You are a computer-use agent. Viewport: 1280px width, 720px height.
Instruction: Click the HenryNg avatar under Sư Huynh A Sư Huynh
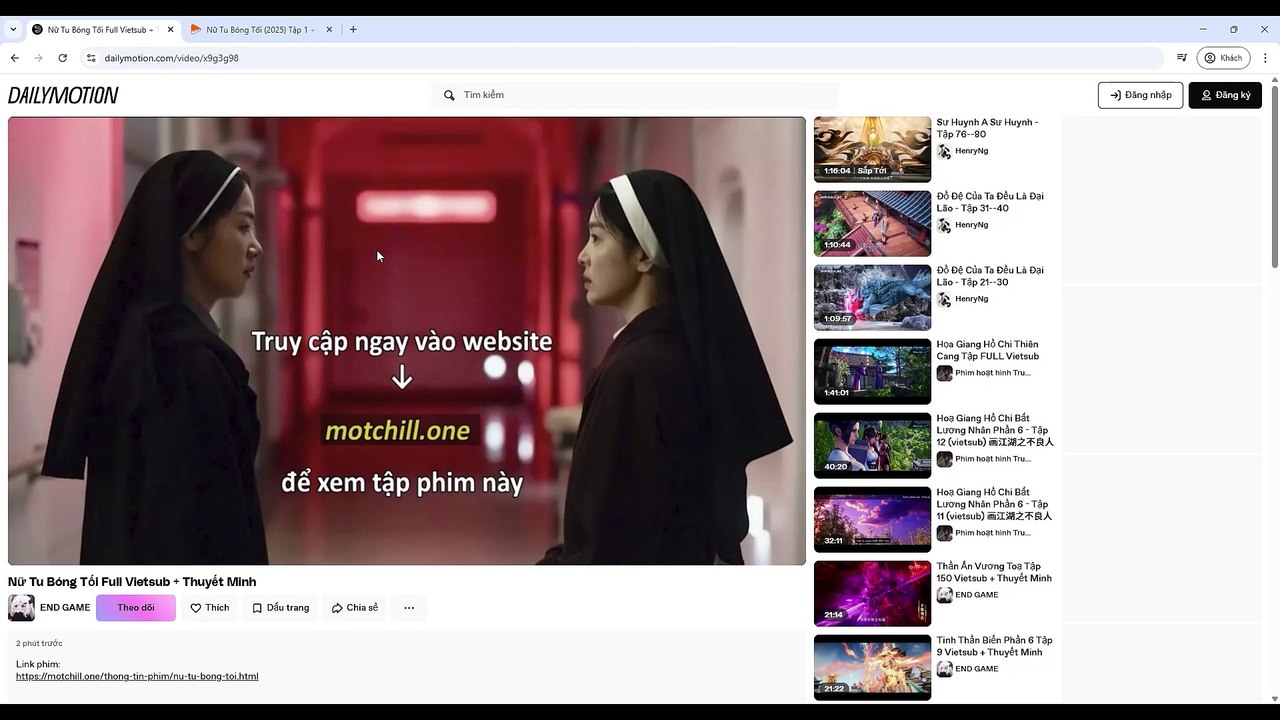tap(944, 151)
